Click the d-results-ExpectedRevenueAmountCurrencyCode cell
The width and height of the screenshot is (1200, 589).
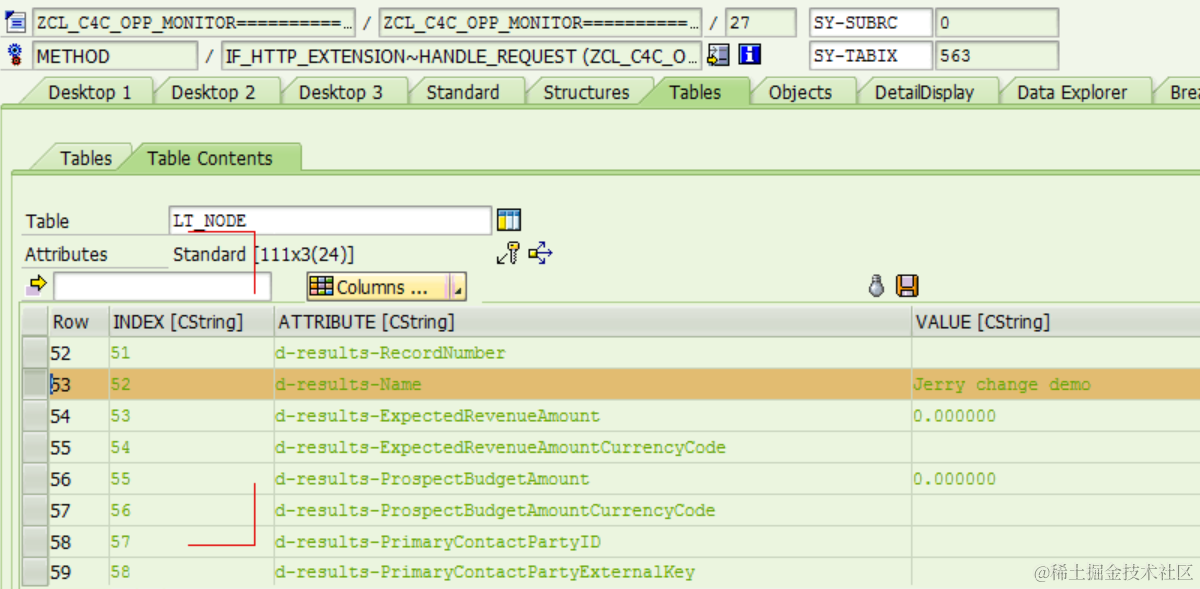(592, 447)
